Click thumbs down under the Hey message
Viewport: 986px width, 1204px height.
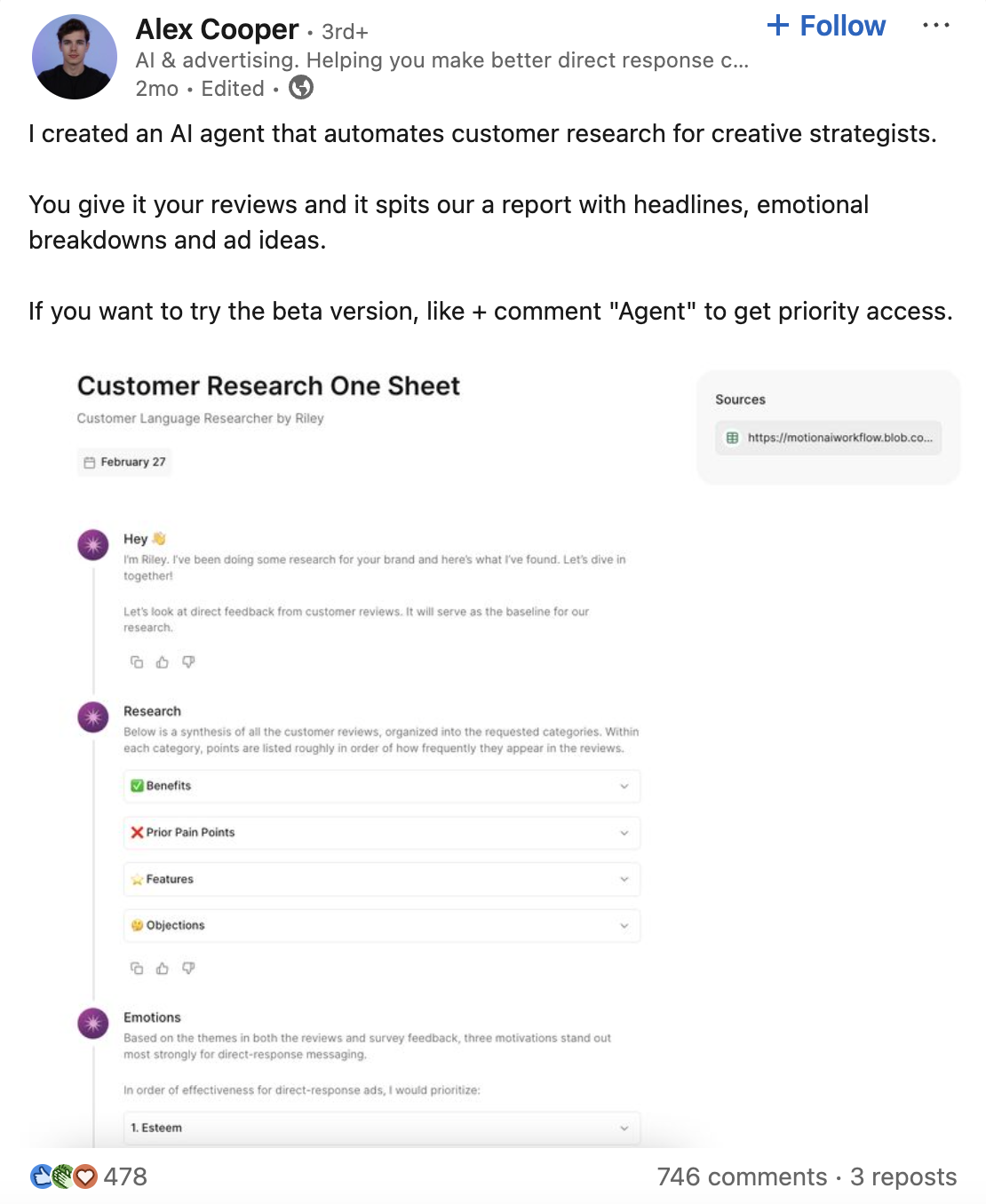coord(188,662)
